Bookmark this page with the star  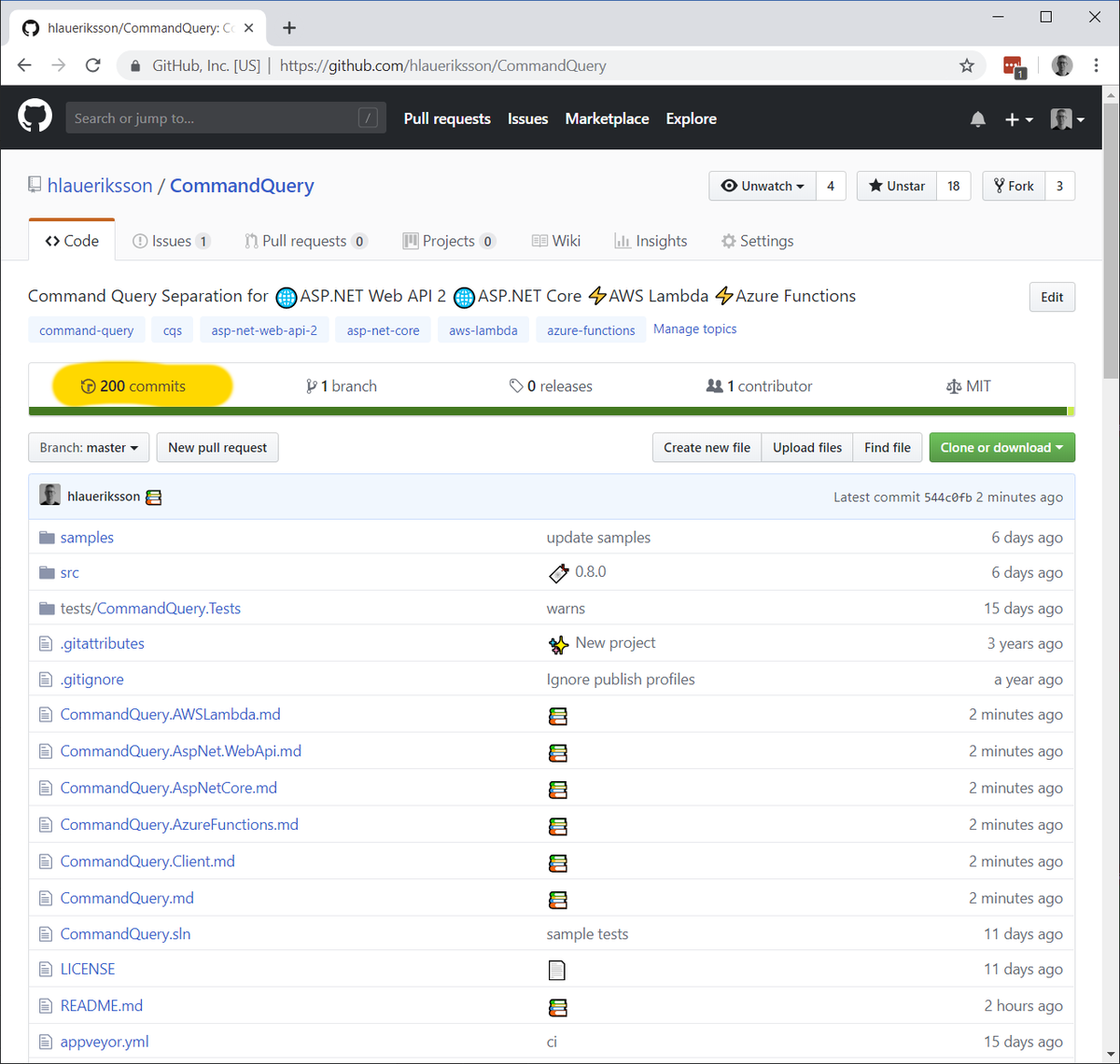pos(967,65)
